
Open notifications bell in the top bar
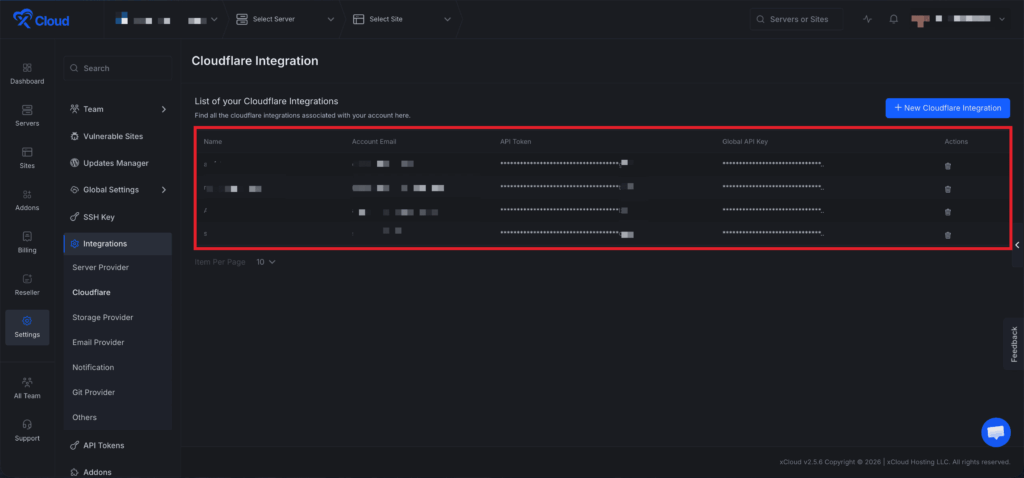click(x=893, y=20)
